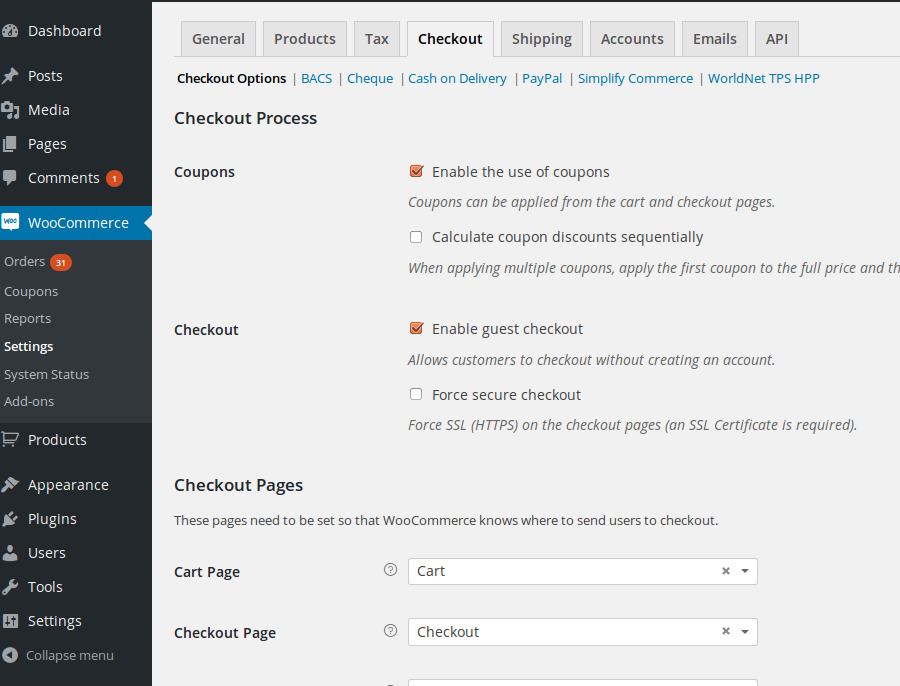Click the Posts pushpin icon
Image resolution: width=900 pixels, height=686 pixels.
10,76
